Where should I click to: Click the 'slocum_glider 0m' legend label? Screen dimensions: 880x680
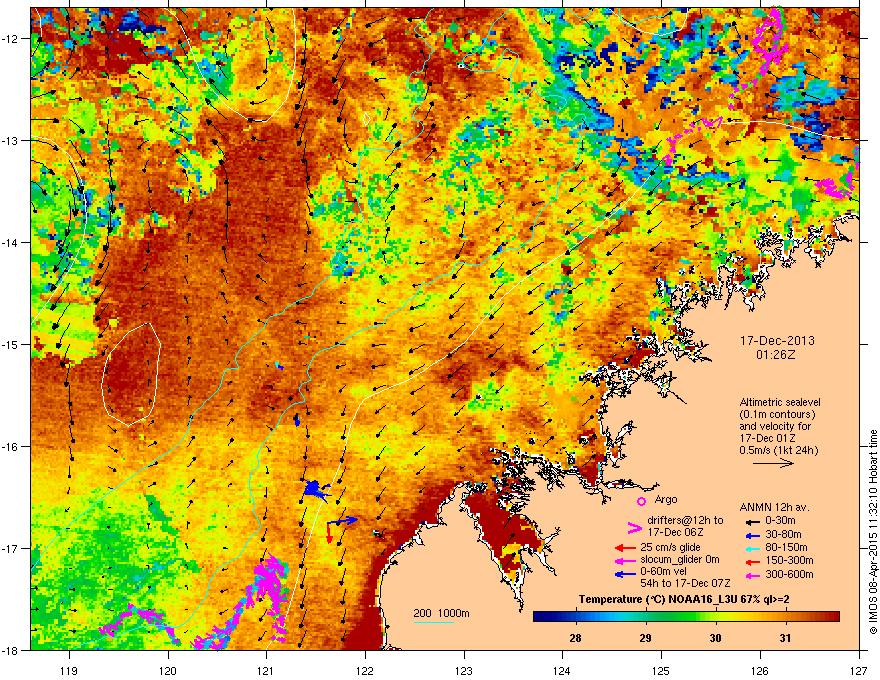coord(680,560)
